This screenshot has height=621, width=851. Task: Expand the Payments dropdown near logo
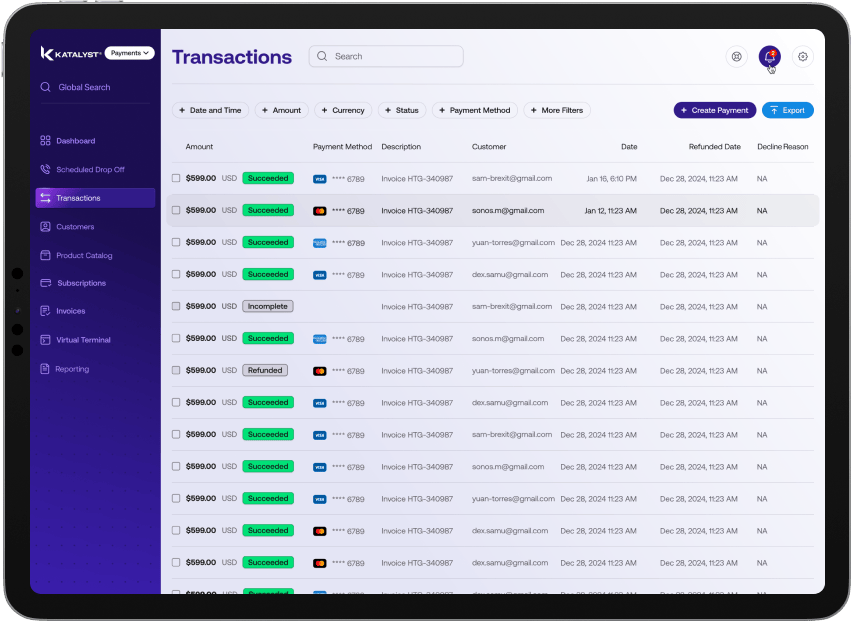(129, 53)
